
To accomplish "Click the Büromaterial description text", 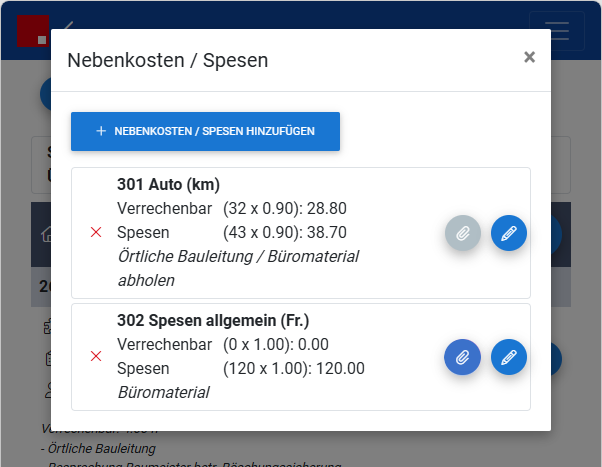I will point(164,392).
